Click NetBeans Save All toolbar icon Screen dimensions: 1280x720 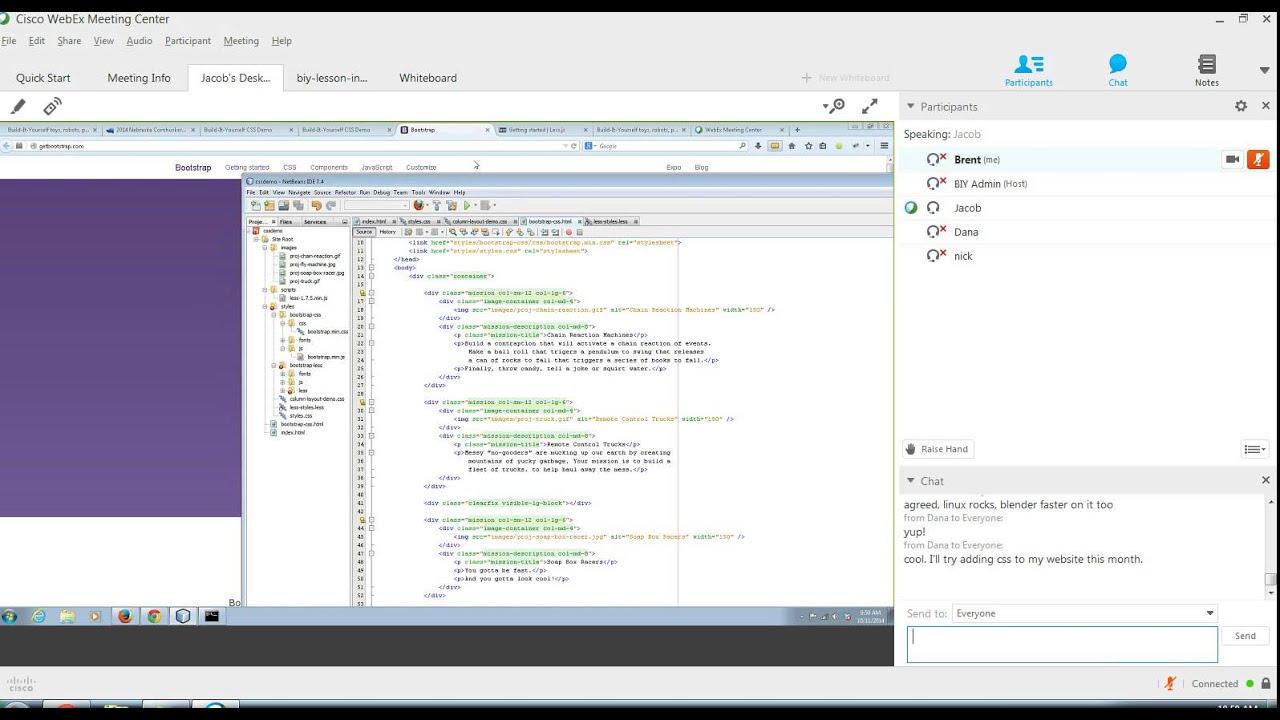coord(298,205)
